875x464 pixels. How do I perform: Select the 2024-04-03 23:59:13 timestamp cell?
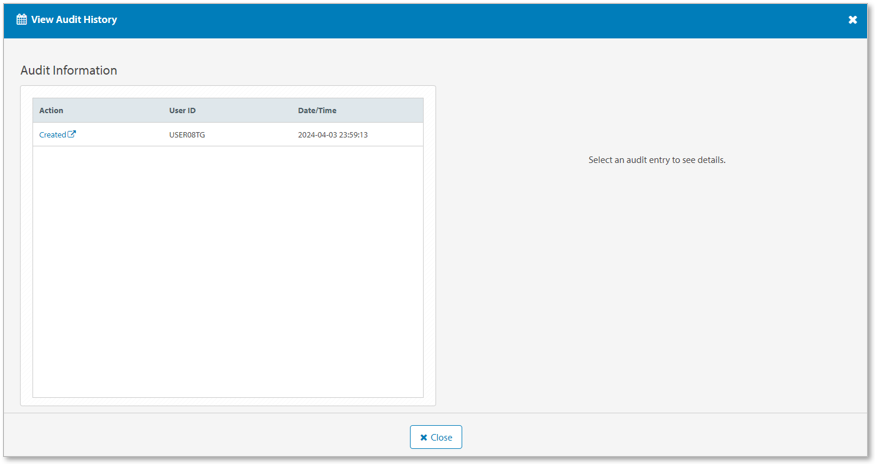[x=332, y=135]
